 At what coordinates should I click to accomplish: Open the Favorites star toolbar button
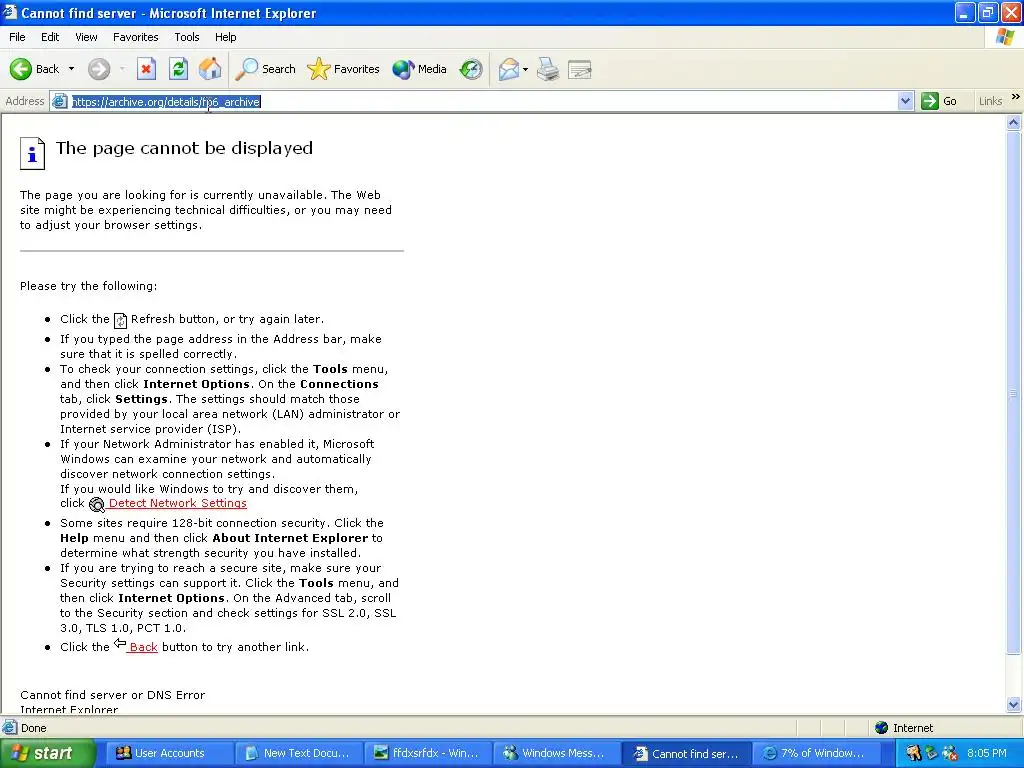[344, 69]
